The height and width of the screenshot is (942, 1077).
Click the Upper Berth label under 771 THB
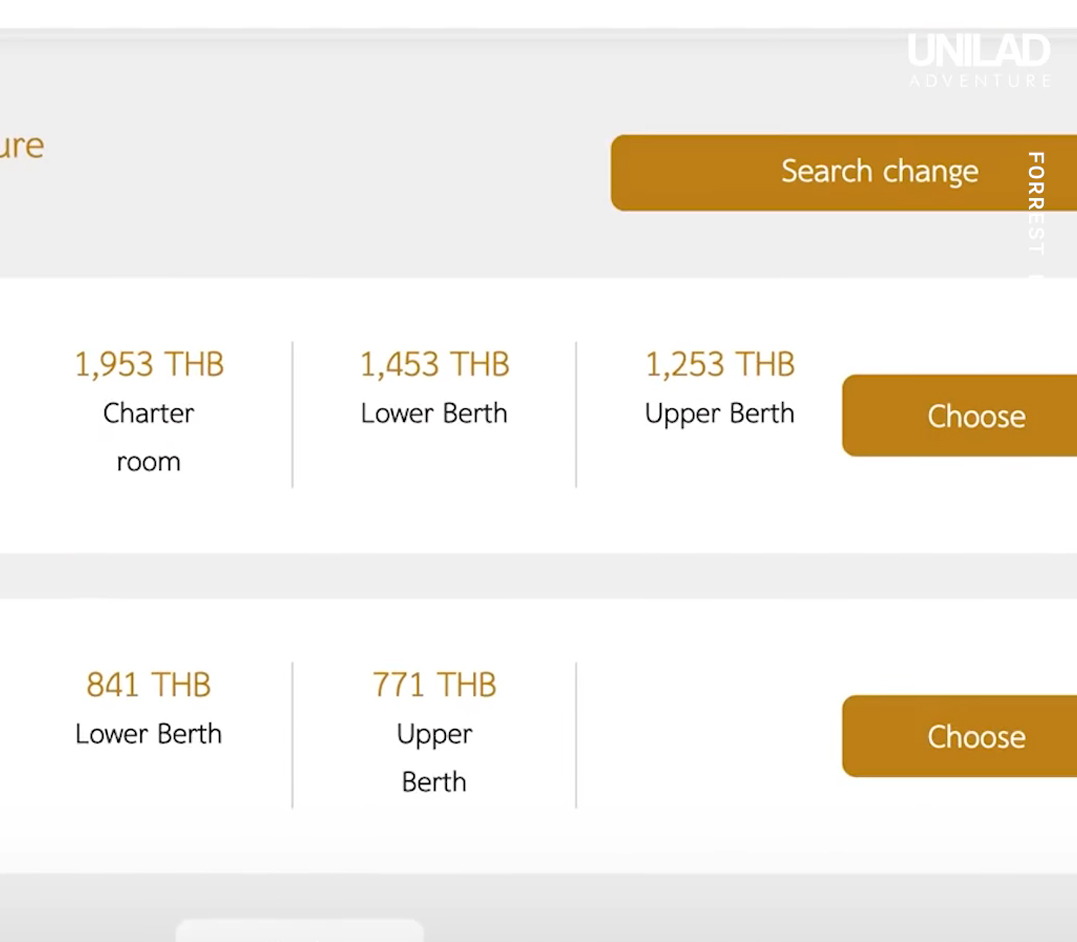coord(434,759)
